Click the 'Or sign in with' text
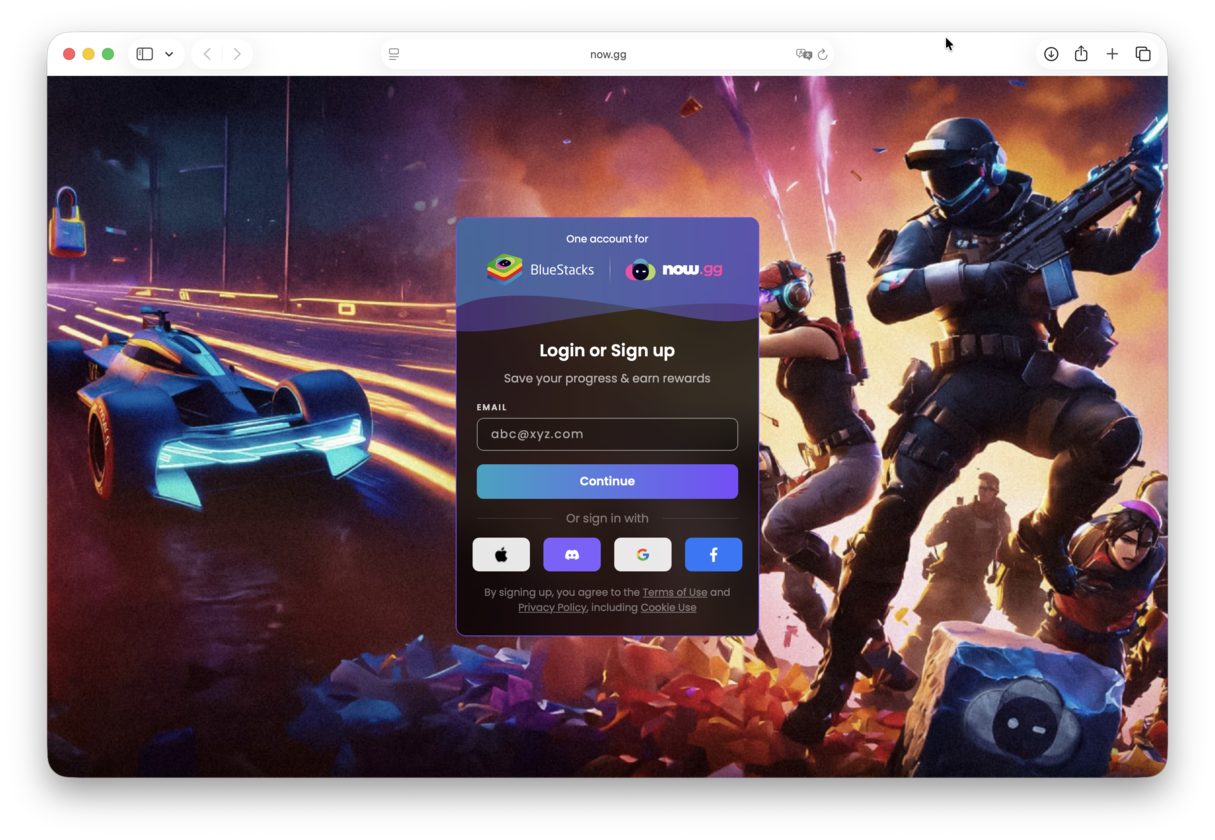Image resolution: width=1215 pixels, height=840 pixels. 607,518
